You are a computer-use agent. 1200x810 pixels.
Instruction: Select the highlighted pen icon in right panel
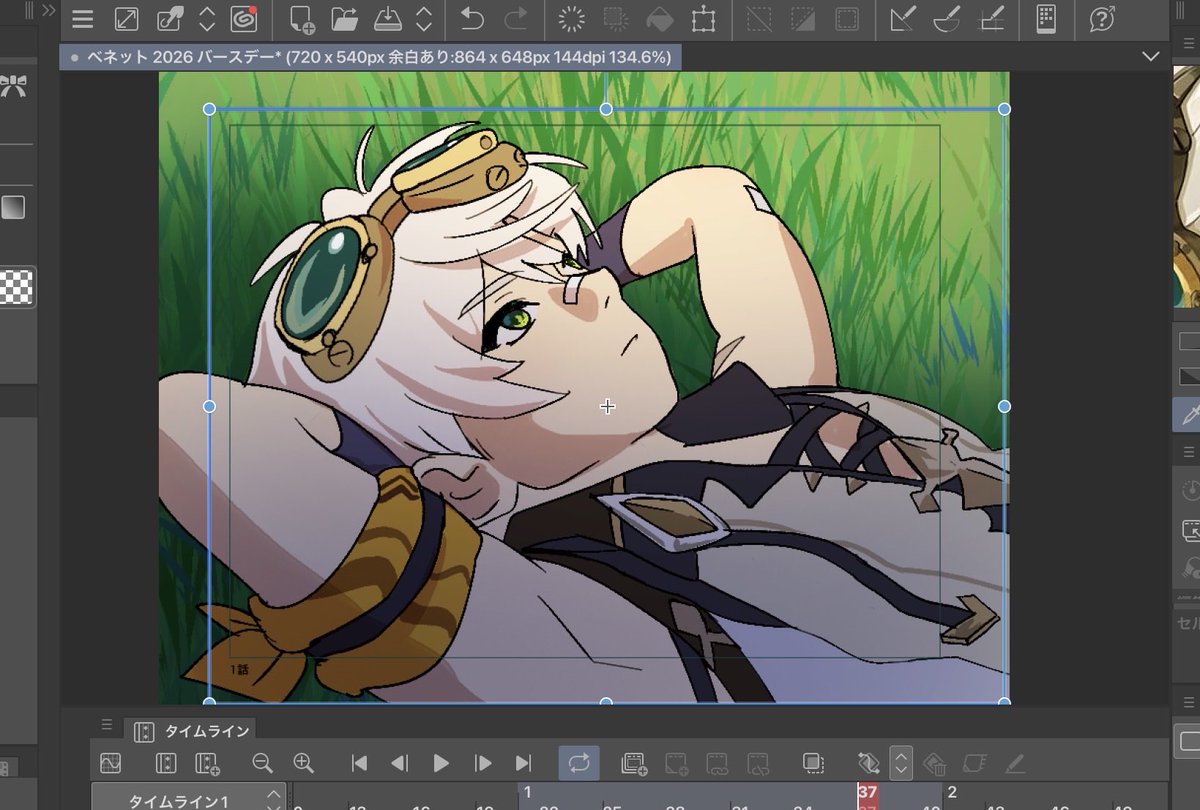pos(1187,414)
